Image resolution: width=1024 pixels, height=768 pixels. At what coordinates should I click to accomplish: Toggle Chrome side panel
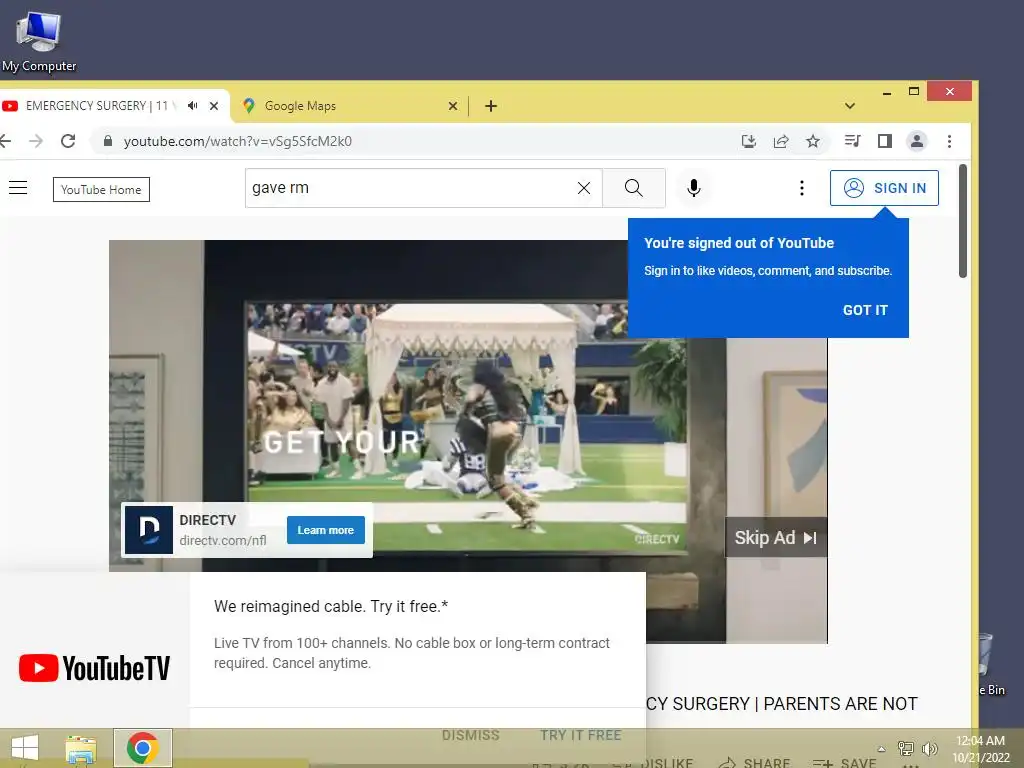pos(885,141)
